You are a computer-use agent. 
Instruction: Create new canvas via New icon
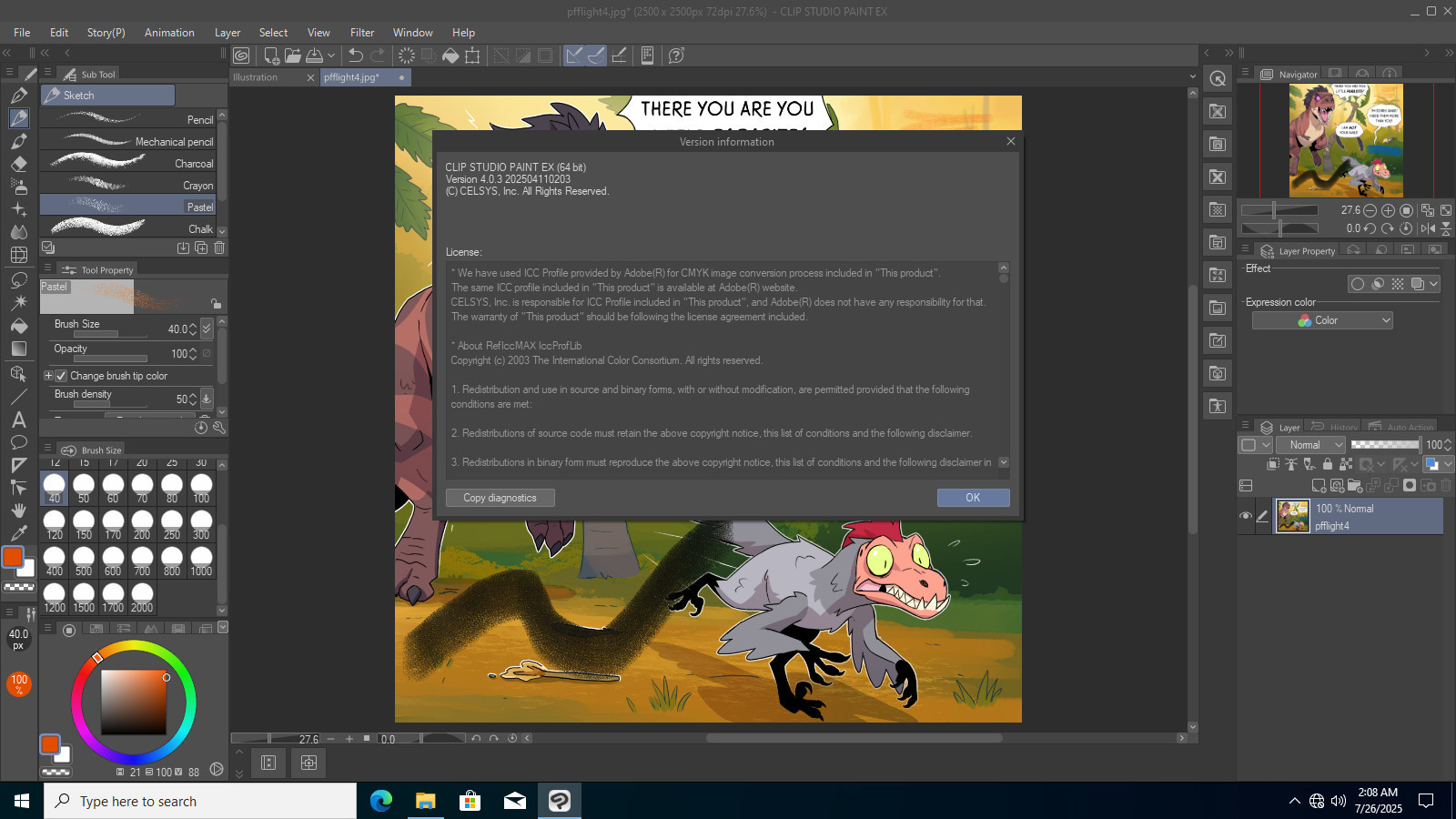271,56
